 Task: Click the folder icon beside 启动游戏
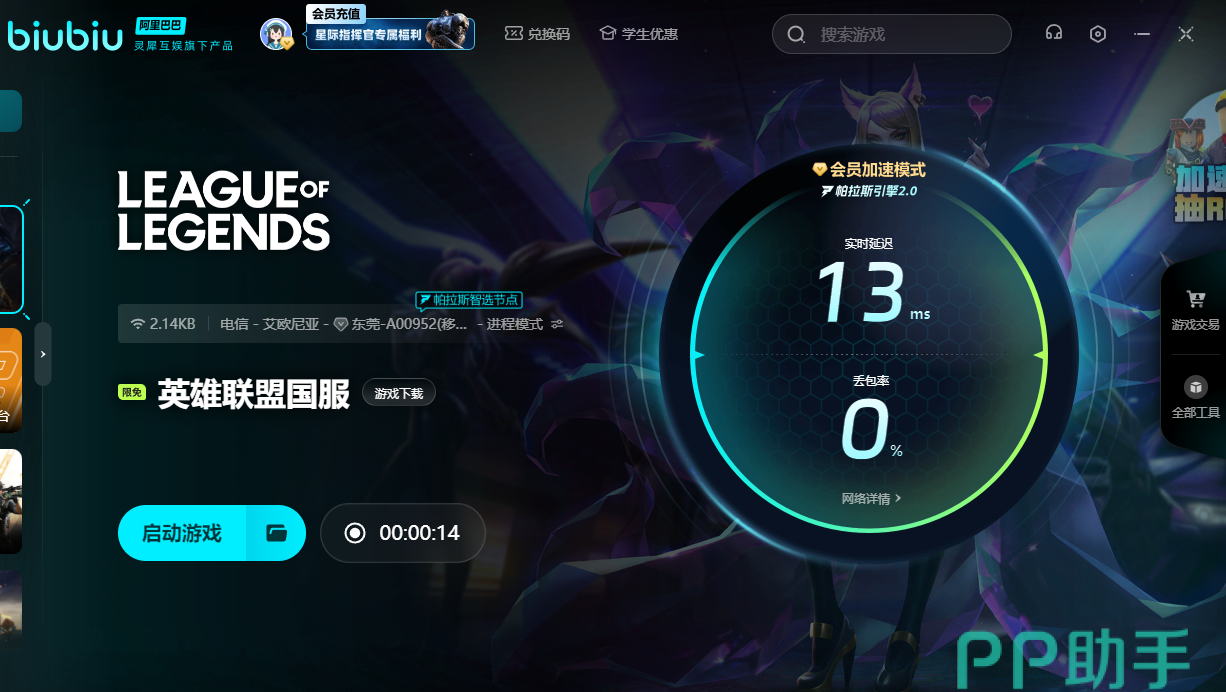coord(277,533)
